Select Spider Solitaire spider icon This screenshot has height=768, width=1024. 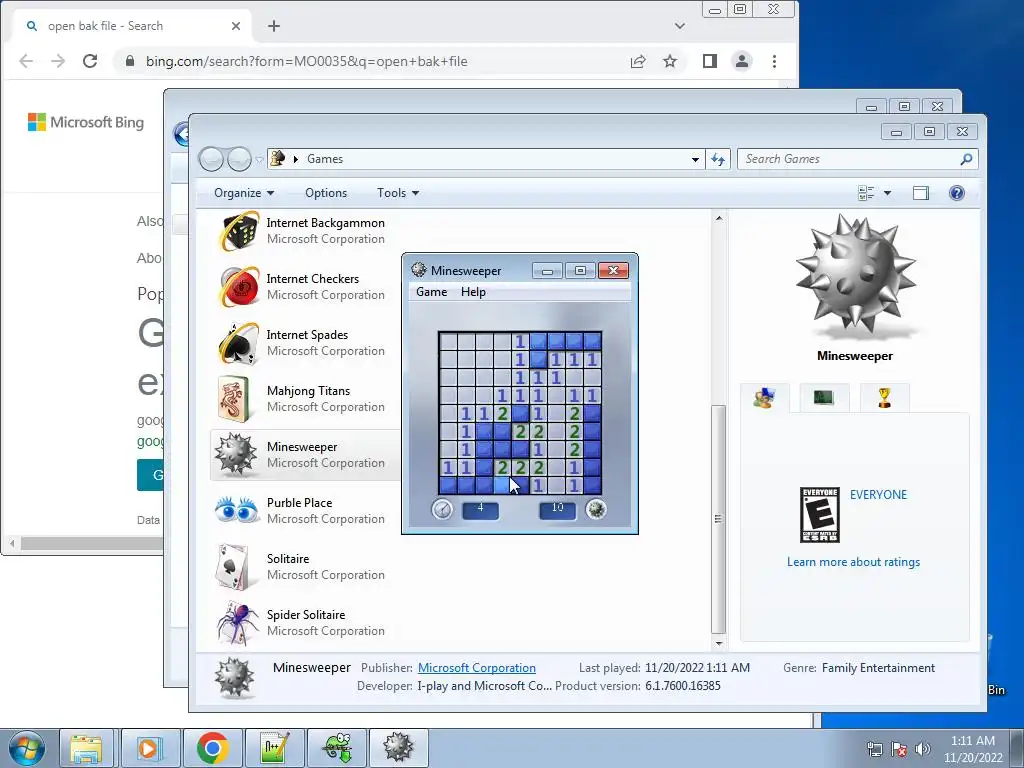coord(237,623)
